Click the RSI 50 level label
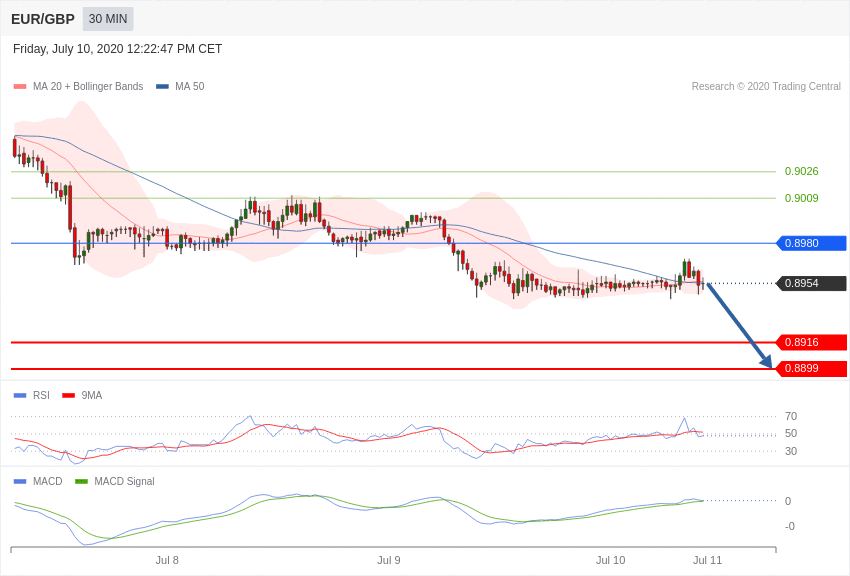 tap(791, 433)
